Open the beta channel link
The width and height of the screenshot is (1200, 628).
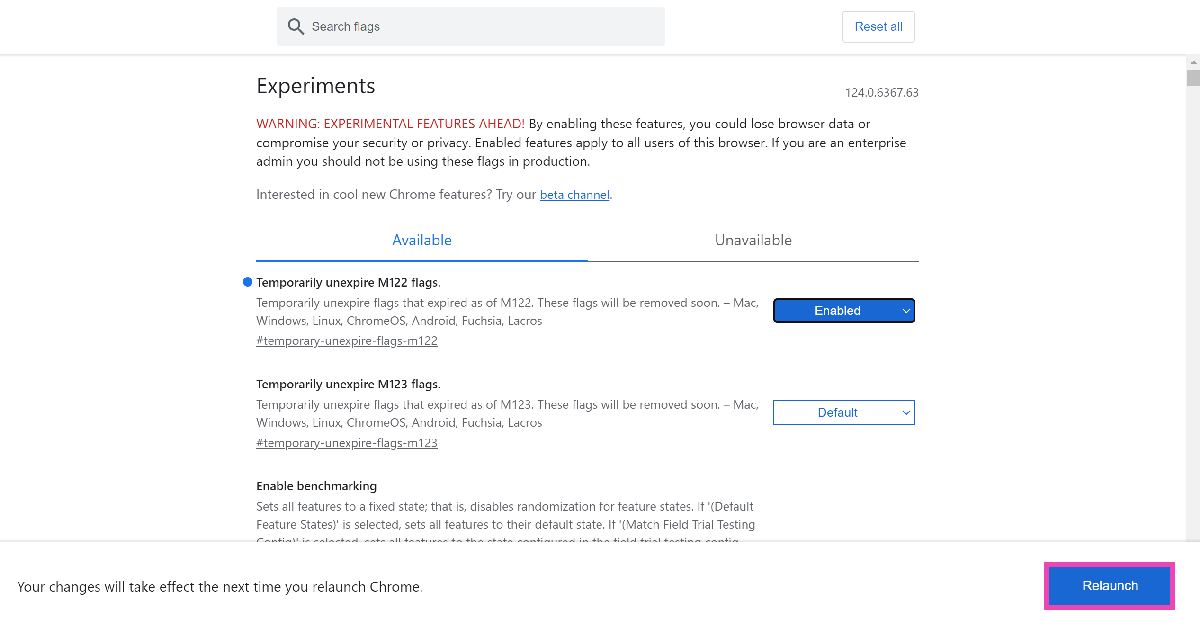[574, 194]
